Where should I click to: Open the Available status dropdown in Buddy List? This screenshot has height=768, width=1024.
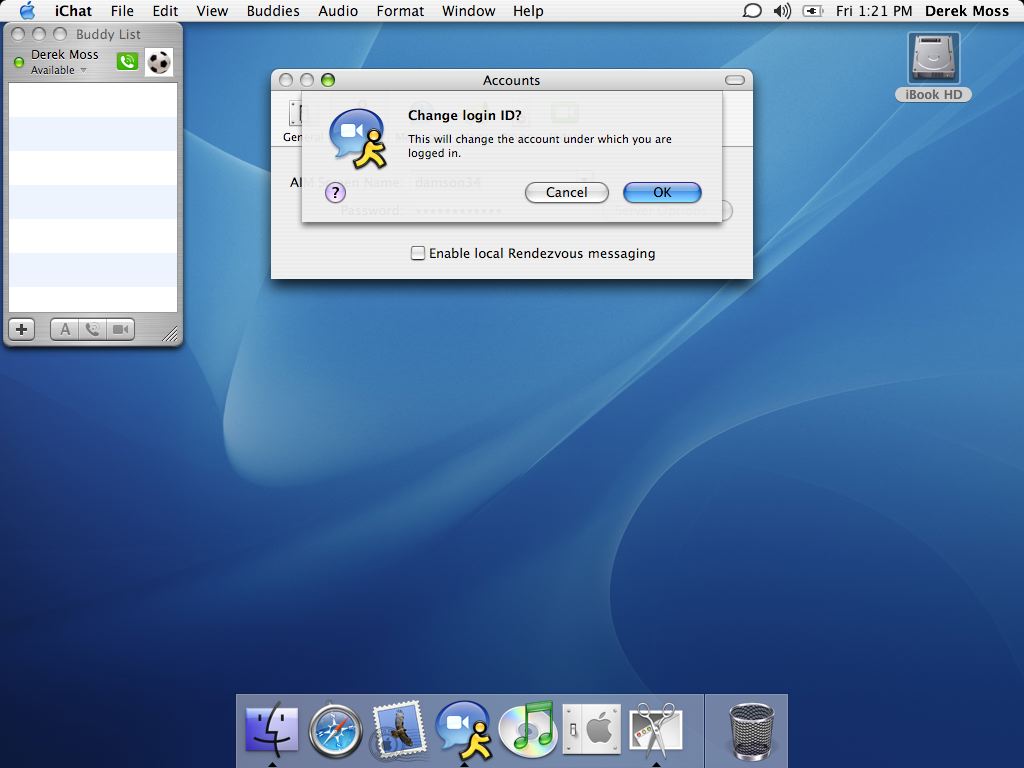pyautogui.click(x=59, y=70)
